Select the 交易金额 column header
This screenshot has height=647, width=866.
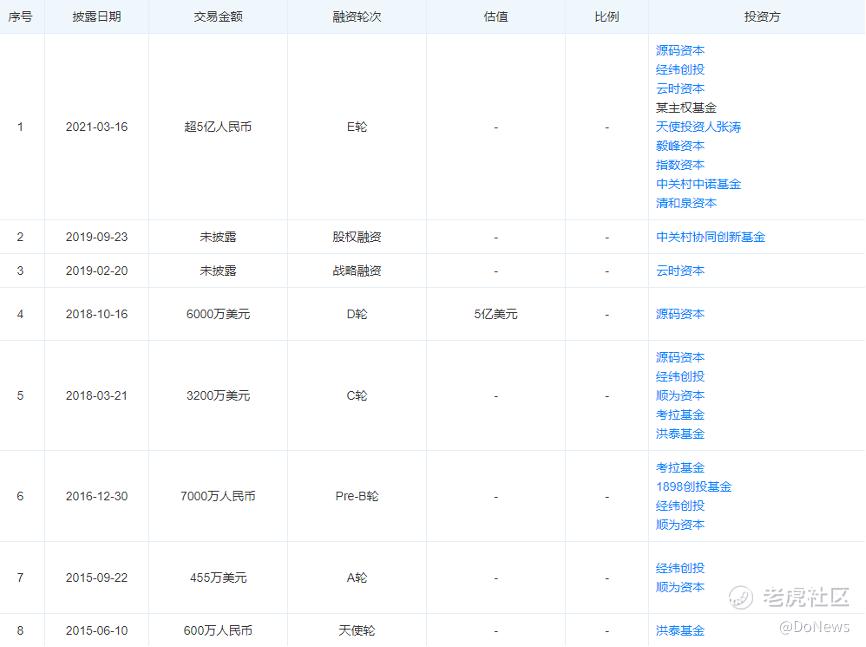point(218,17)
